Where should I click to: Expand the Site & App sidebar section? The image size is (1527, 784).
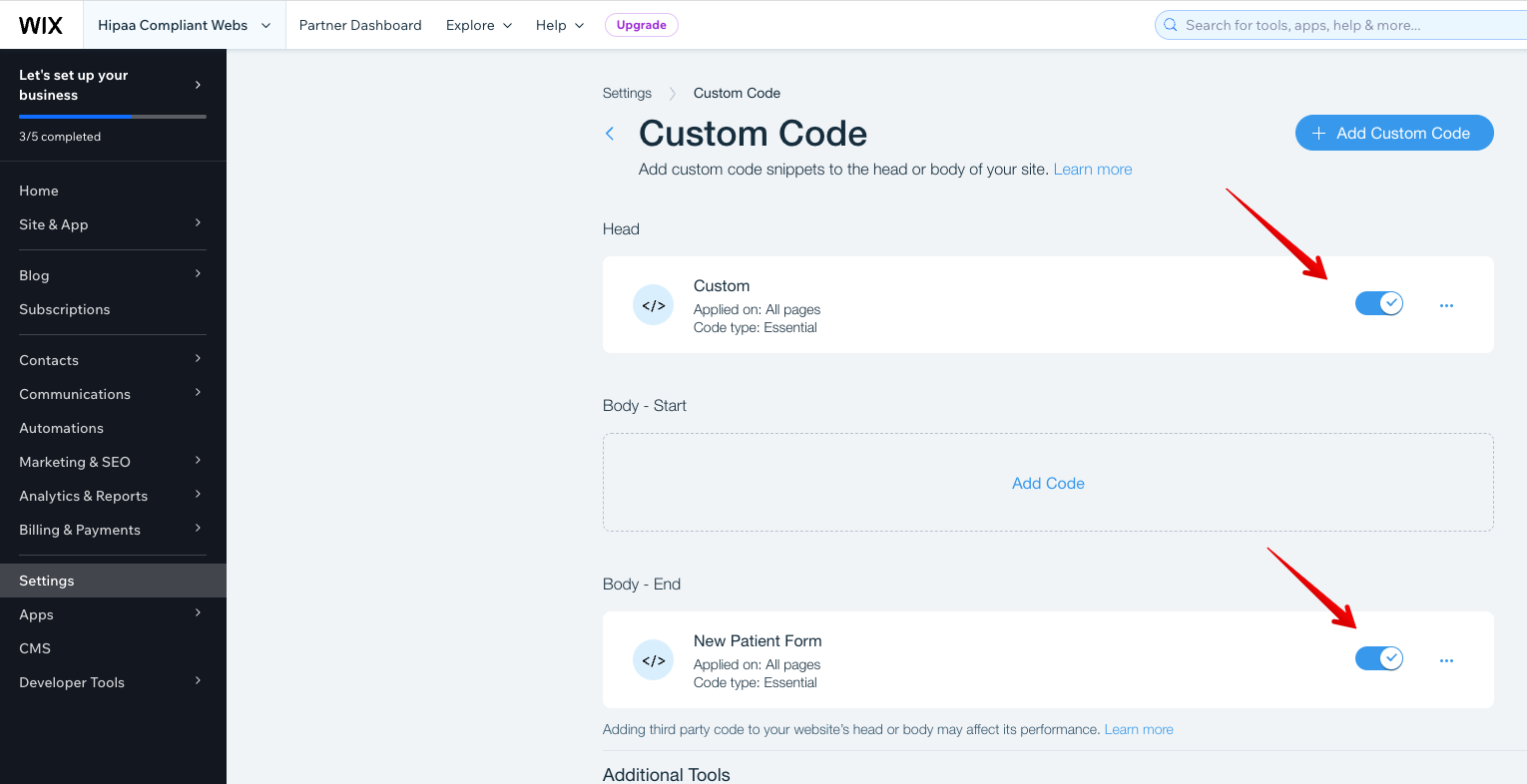pyautogui.click(x=110, y=224)
